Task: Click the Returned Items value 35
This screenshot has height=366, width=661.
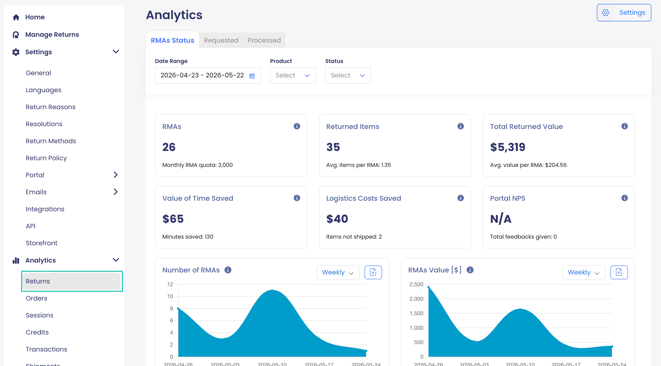Action: point(333,147)
